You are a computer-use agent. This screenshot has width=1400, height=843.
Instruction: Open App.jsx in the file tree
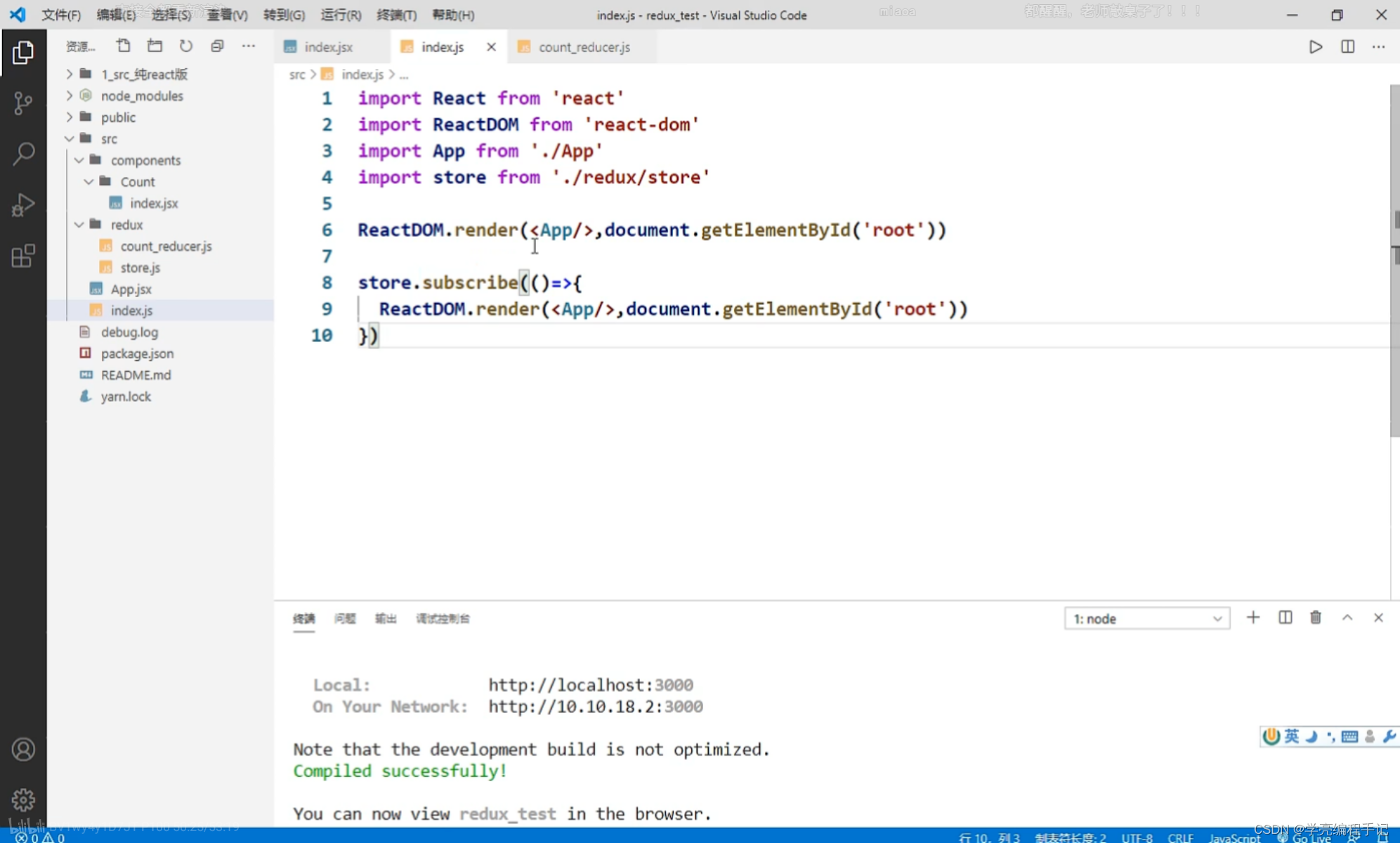tap(160, 289)
